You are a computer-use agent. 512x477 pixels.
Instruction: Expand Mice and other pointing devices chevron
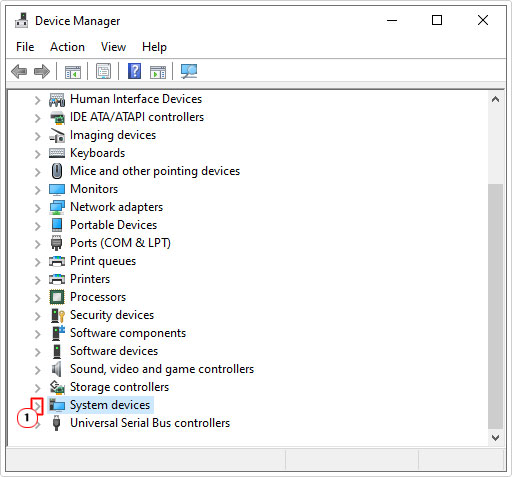(37, 172)
